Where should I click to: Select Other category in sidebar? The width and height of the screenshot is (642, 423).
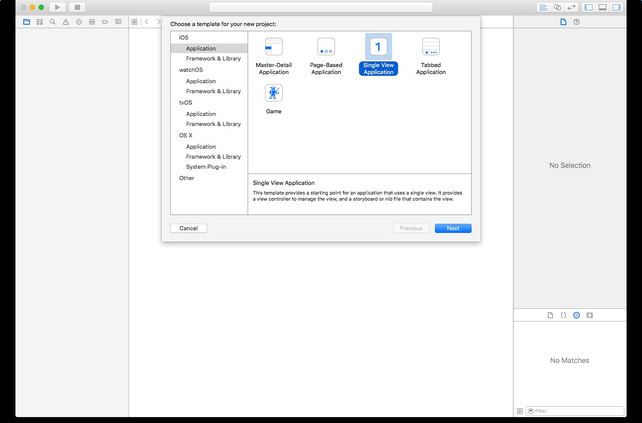[186, 178]
